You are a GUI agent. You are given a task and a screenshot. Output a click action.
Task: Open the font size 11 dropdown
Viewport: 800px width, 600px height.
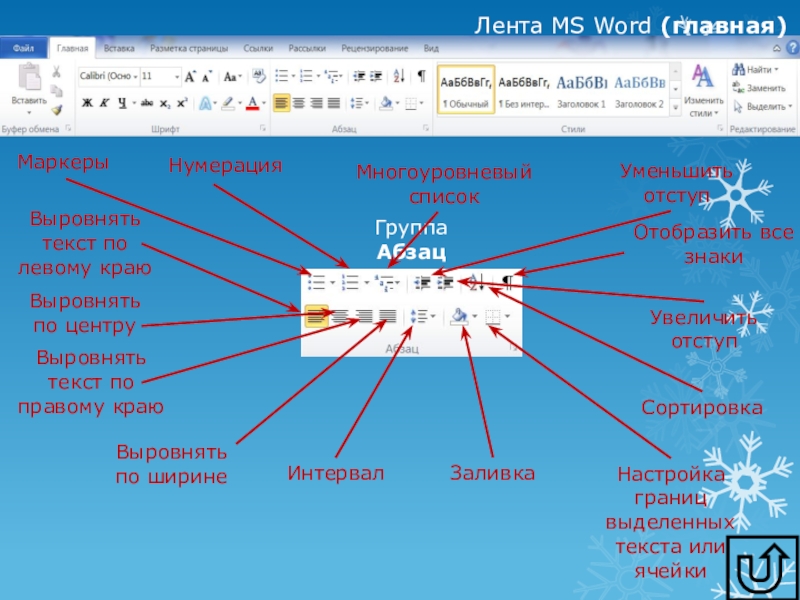177,77
